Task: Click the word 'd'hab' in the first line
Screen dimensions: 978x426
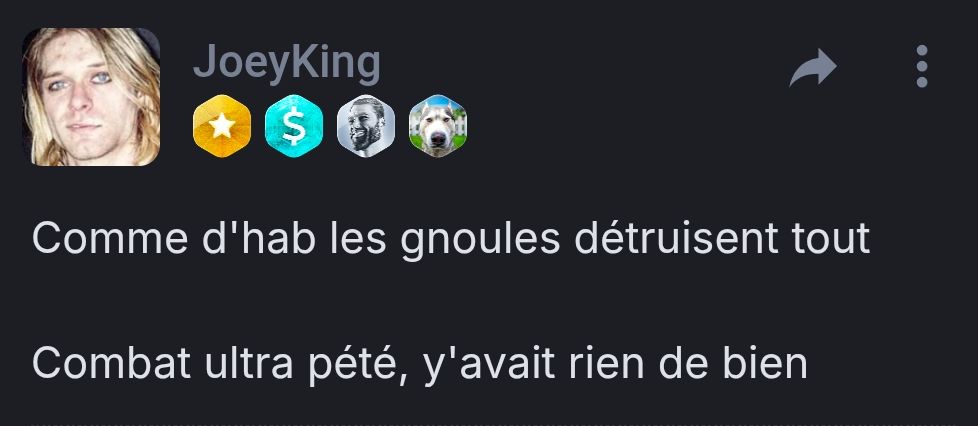Action: 259,238
